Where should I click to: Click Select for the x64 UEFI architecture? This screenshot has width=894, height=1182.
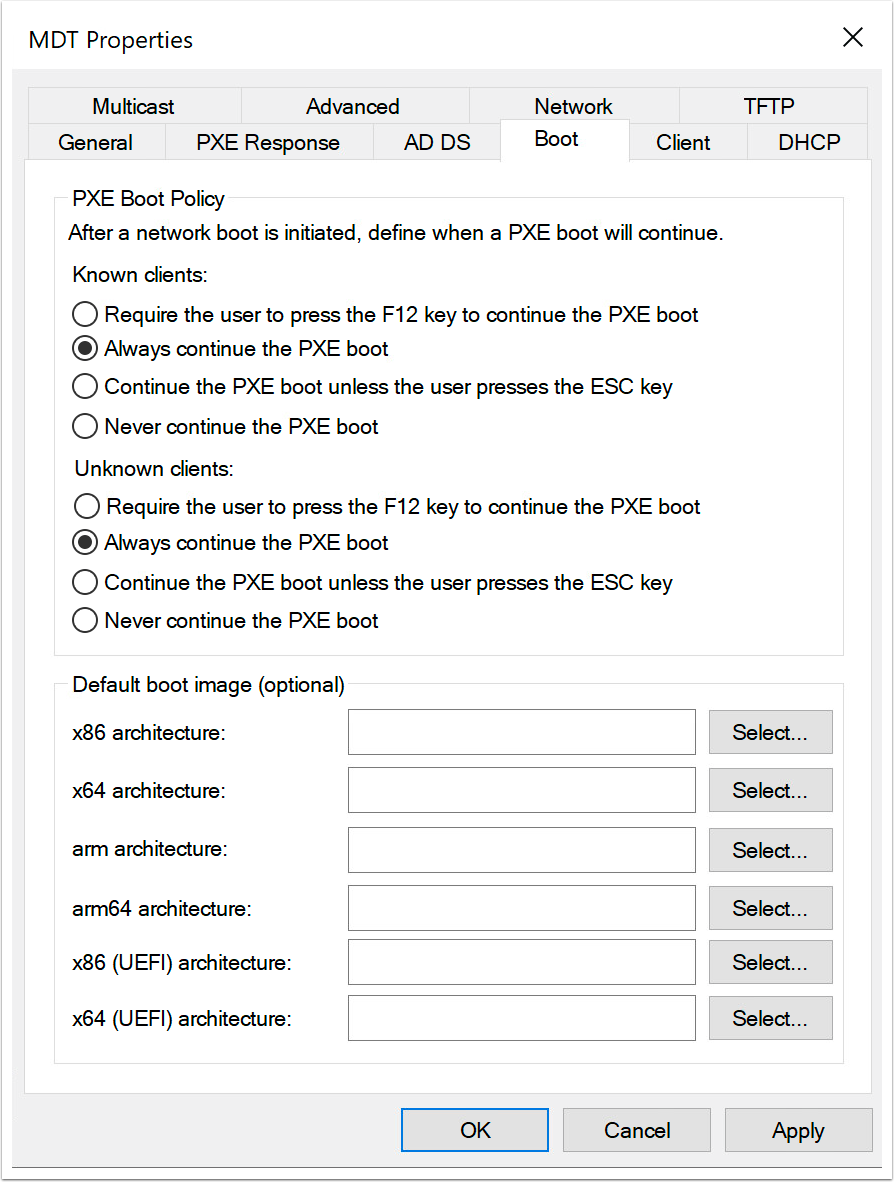coord(770,1018)
